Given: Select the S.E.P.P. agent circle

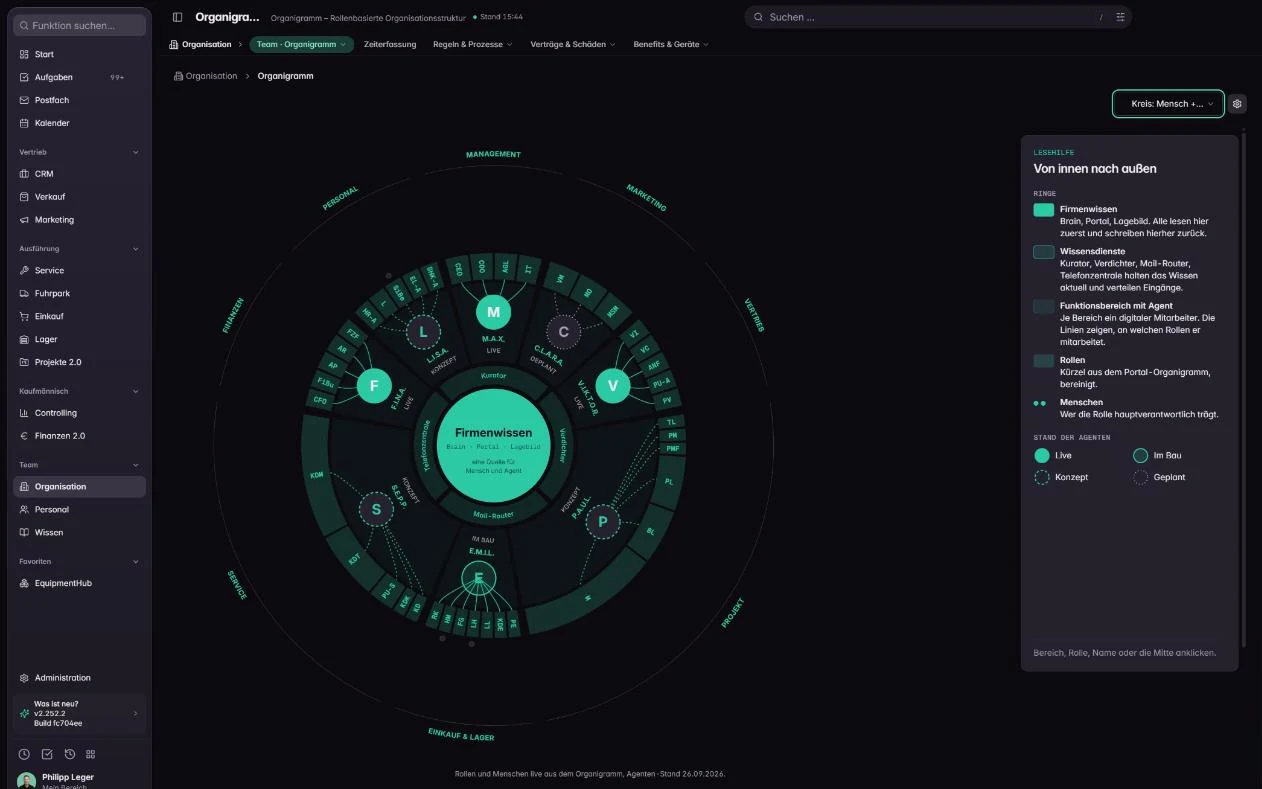Looking at the screenshot, I should click(x=376, y=510).
